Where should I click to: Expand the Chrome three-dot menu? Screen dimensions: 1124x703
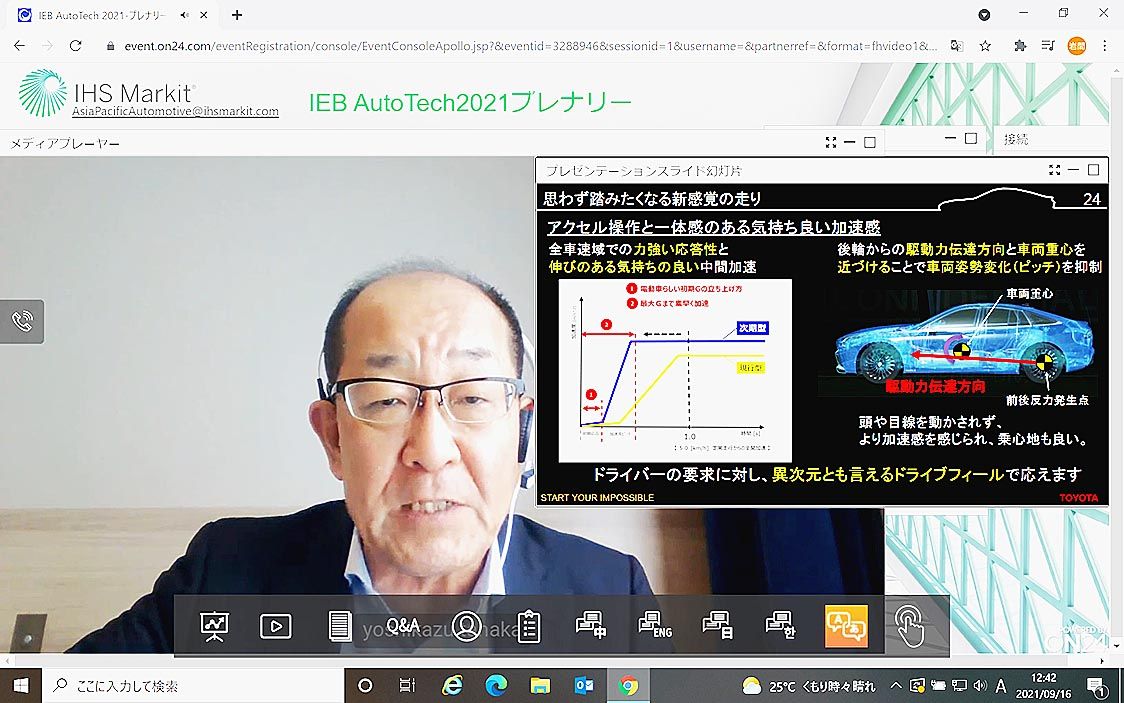tap(1105, 46)
